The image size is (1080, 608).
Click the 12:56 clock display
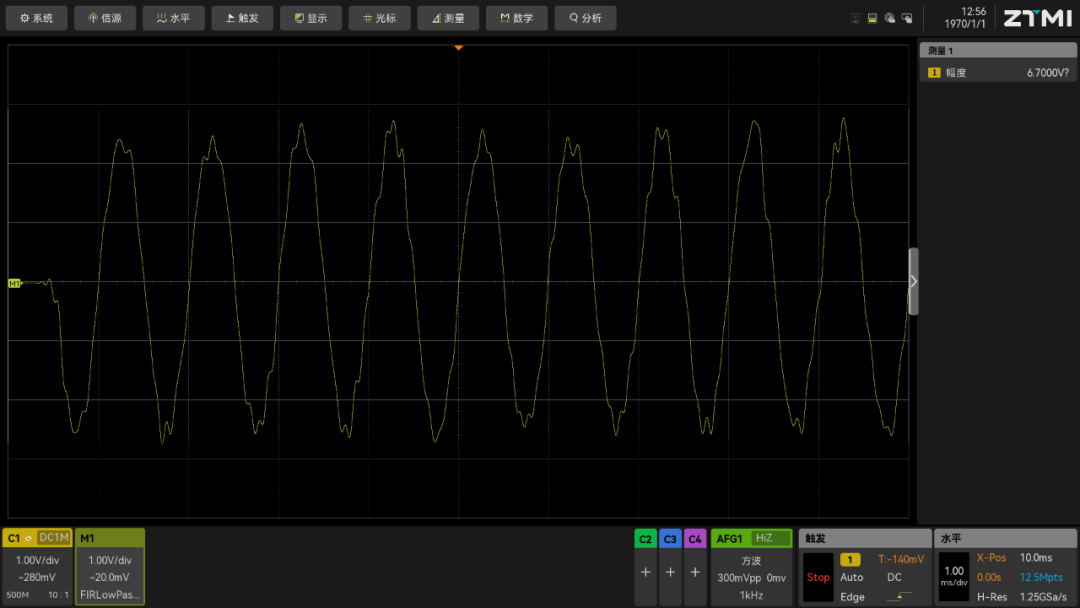tap(973, 12)
